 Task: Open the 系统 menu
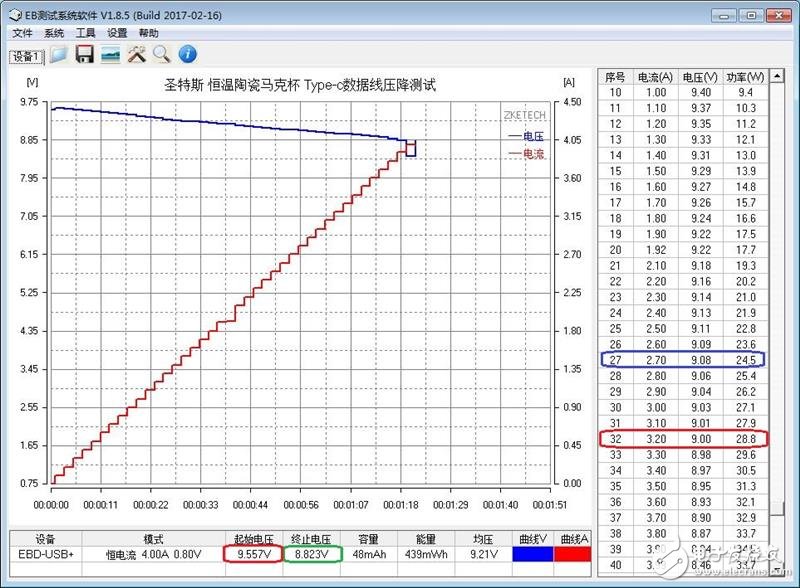(x=54, y=33)
